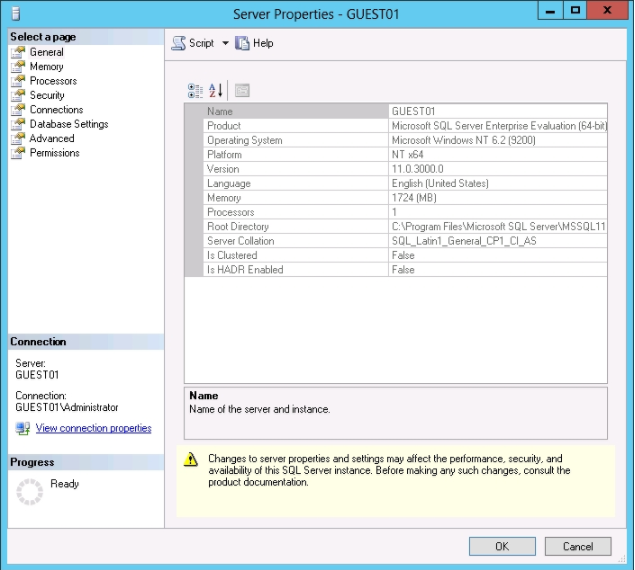Click the OK button
Viewport: 635px width, 570px height.
(502, 547)
